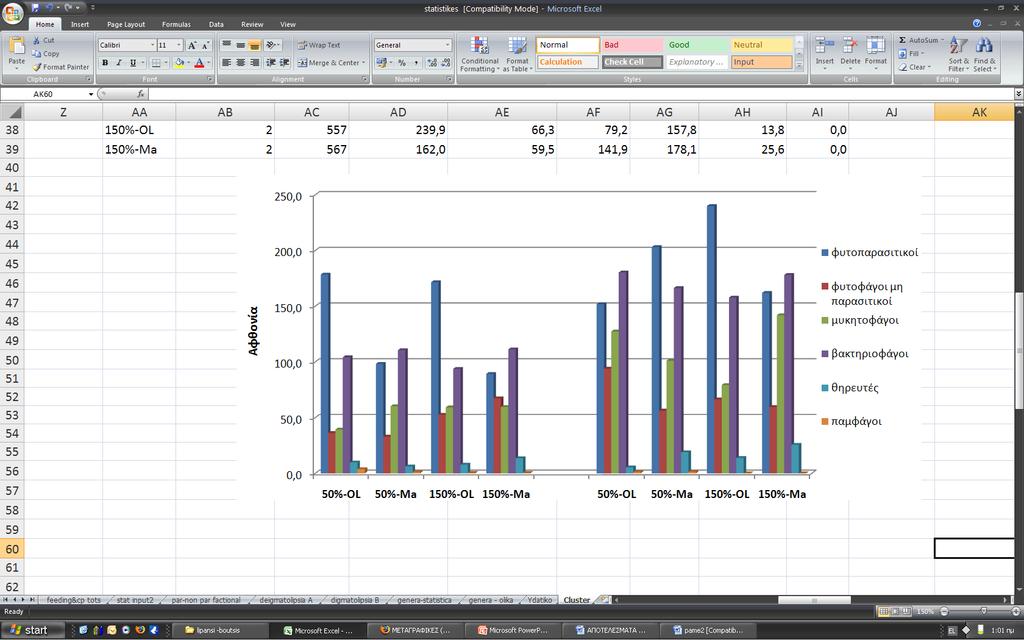The image size is (1024, 640).
Task: Open the Review ribbon tab
Action: pyautogui.click(x=252, y=24)
